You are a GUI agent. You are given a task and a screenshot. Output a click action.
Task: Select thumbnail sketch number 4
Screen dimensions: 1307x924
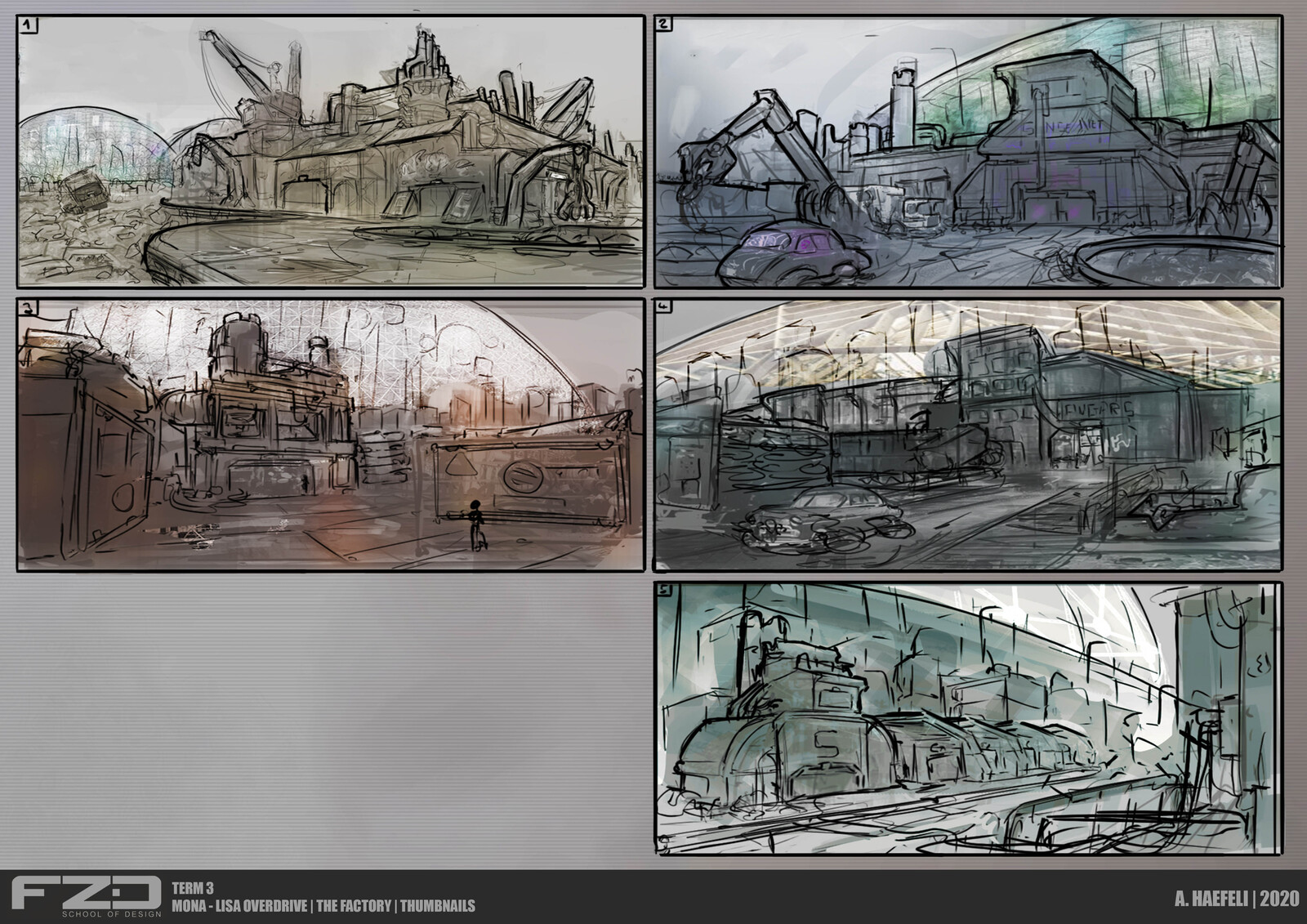pyautogui.click(x=968, y=435)
